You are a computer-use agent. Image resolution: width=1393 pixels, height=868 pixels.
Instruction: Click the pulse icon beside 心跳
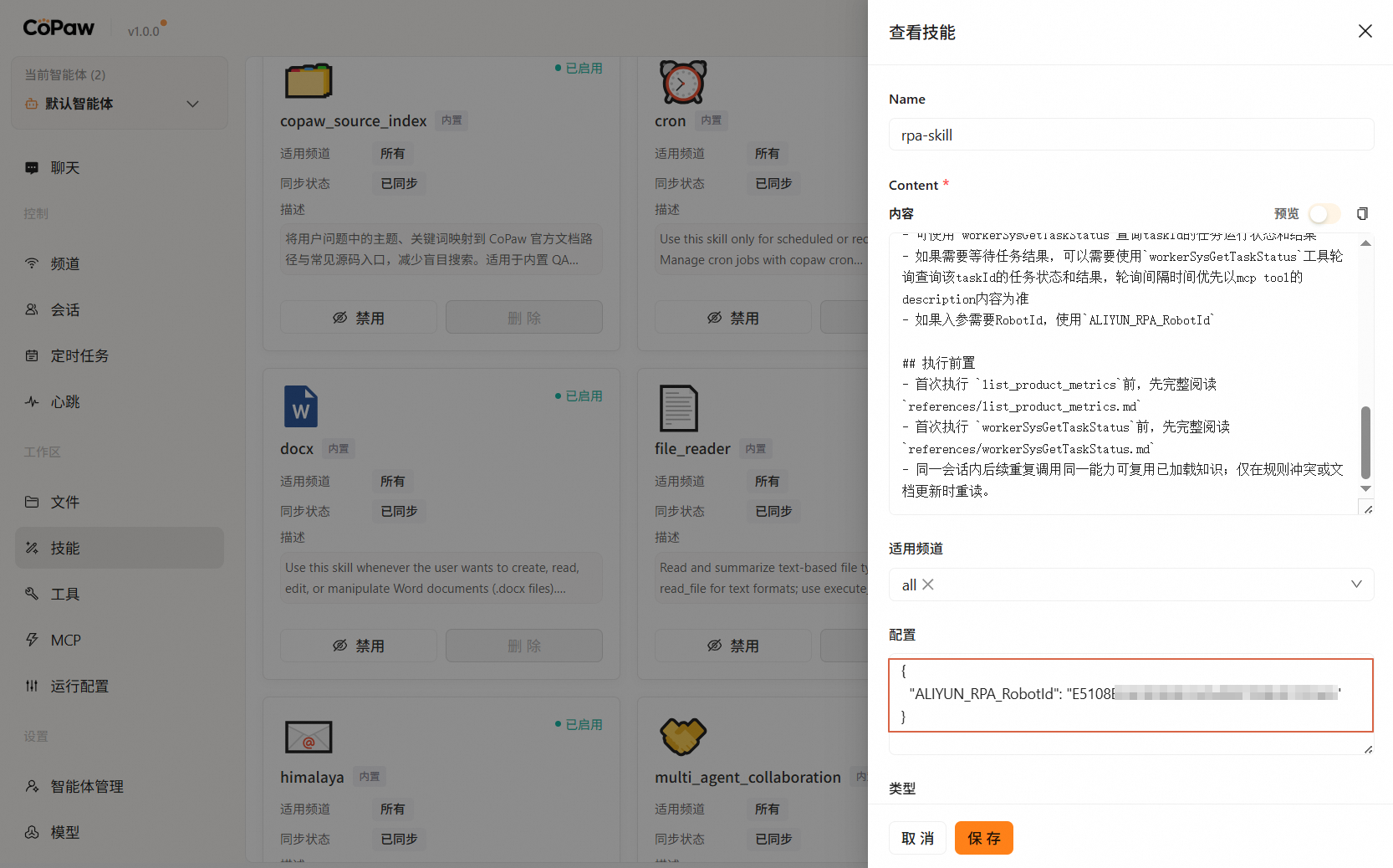pyautogui.click(x=32, y=401)
